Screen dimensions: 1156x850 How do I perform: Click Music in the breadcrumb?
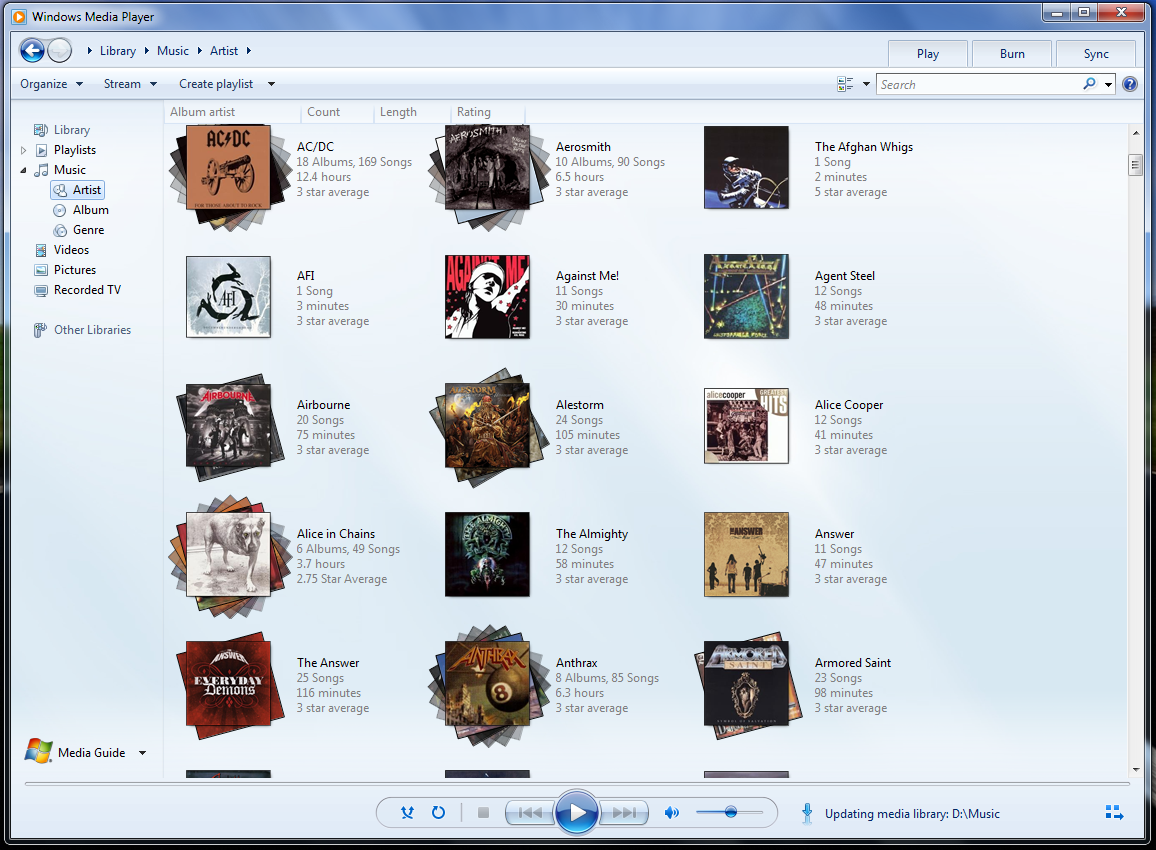pos(173,51)
